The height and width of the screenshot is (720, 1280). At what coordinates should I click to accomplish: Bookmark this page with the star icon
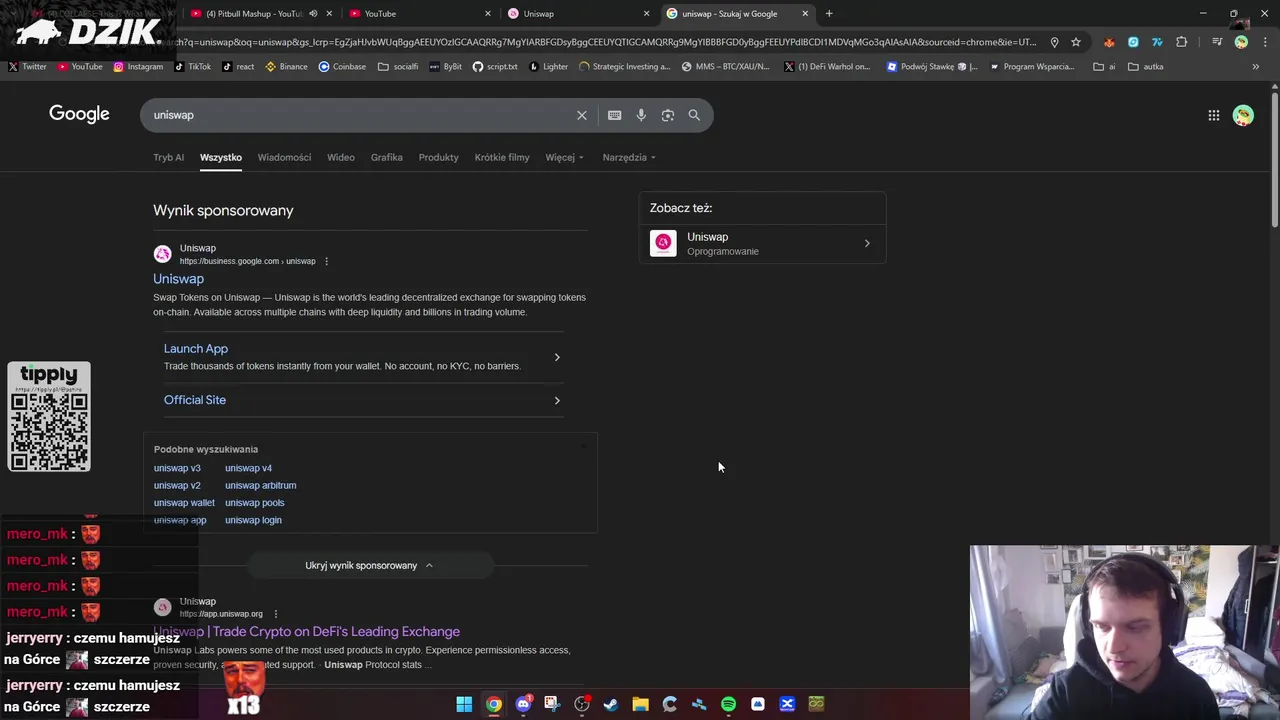(1076, 42)
